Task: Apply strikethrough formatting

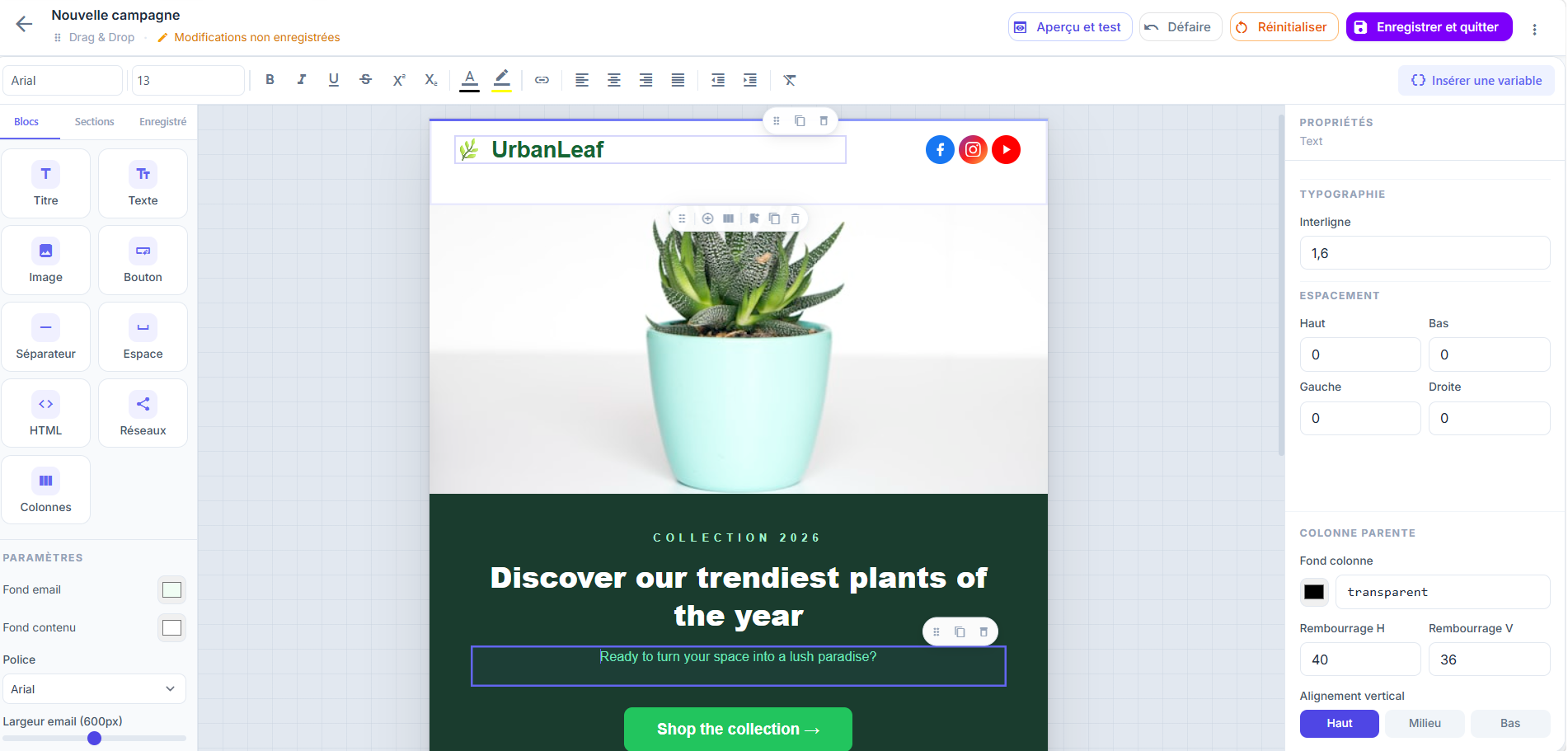Action: tap(366, 80)
